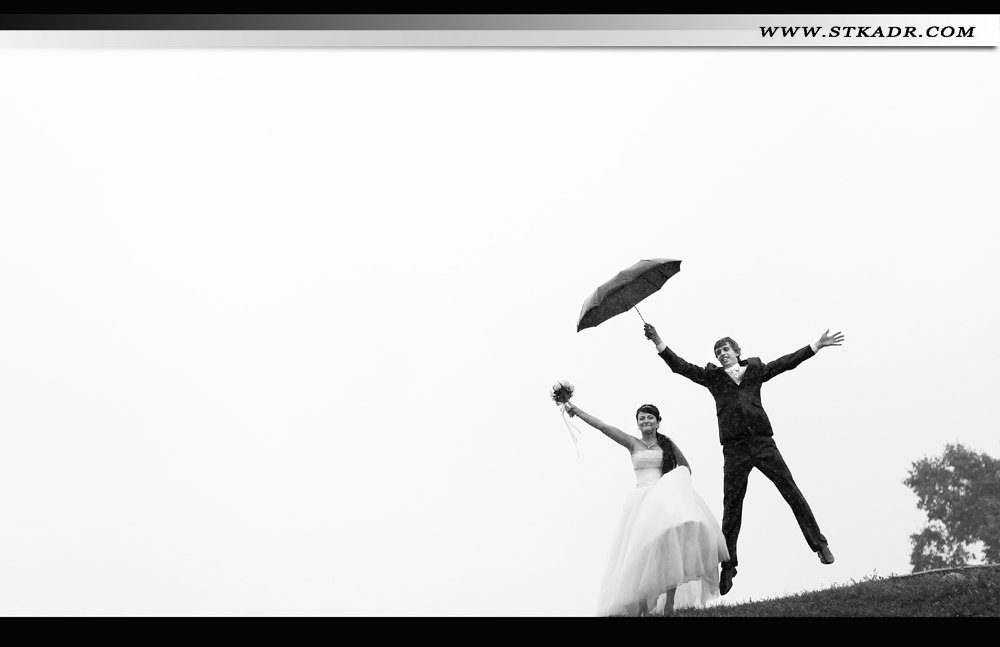Viewport: 1000px width, 647px height.
Task: Click the black bottom border strip
Action: tap(500, 632)
